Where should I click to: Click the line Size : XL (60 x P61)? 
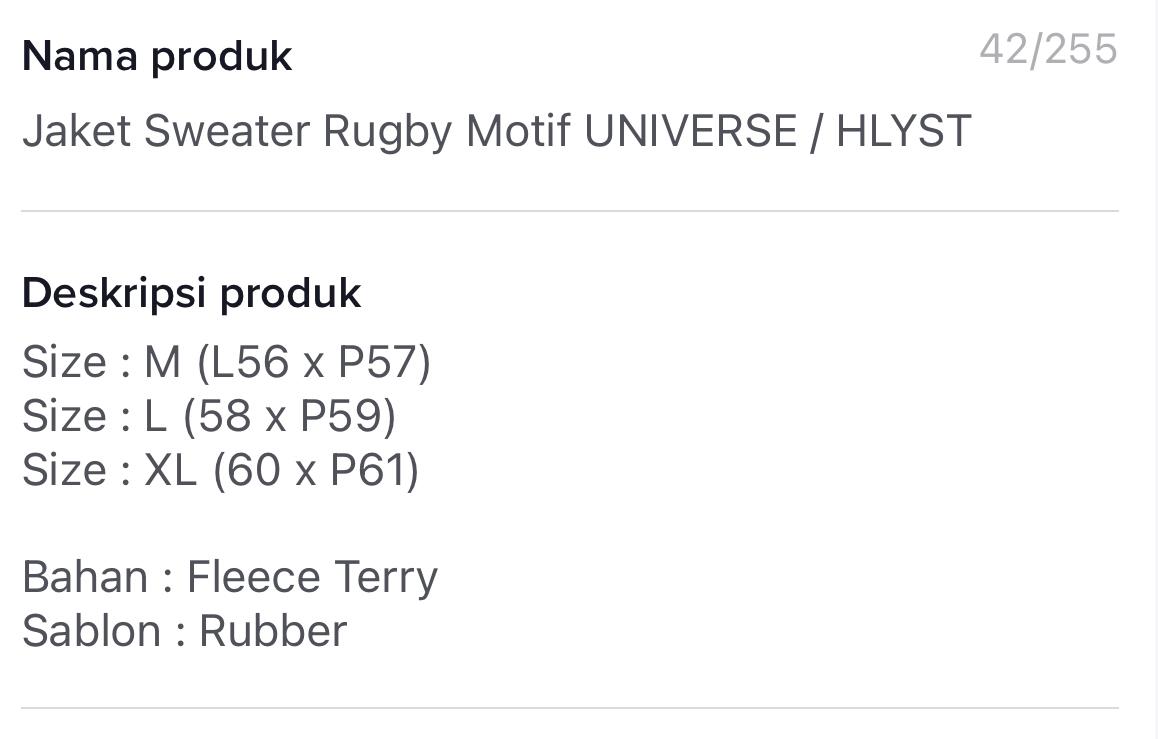coord(222,469)
